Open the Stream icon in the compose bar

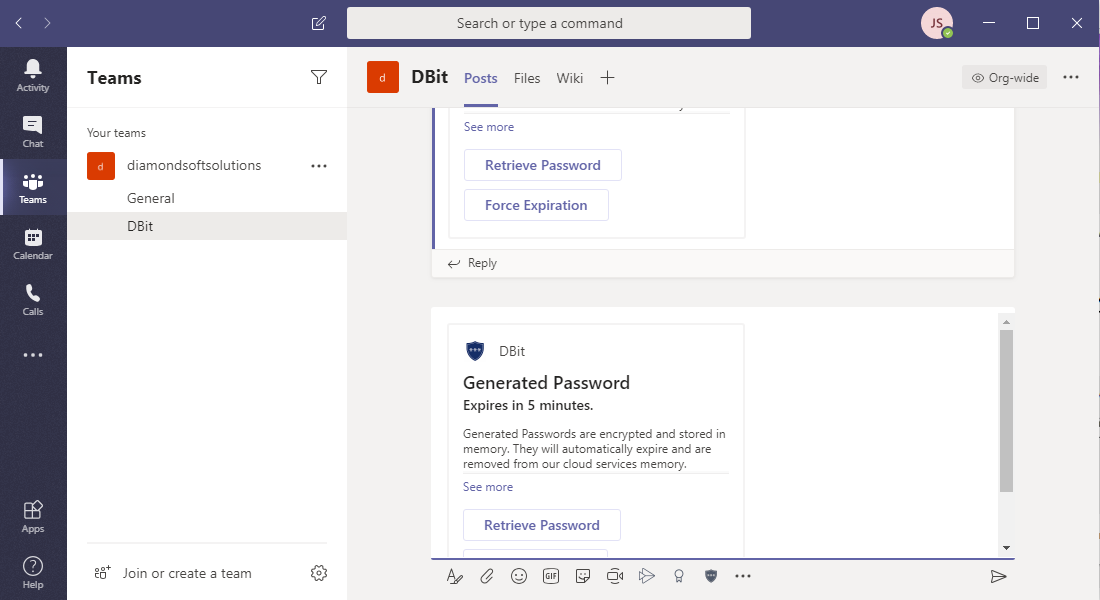pyautogui.click(x=647, y=576)
